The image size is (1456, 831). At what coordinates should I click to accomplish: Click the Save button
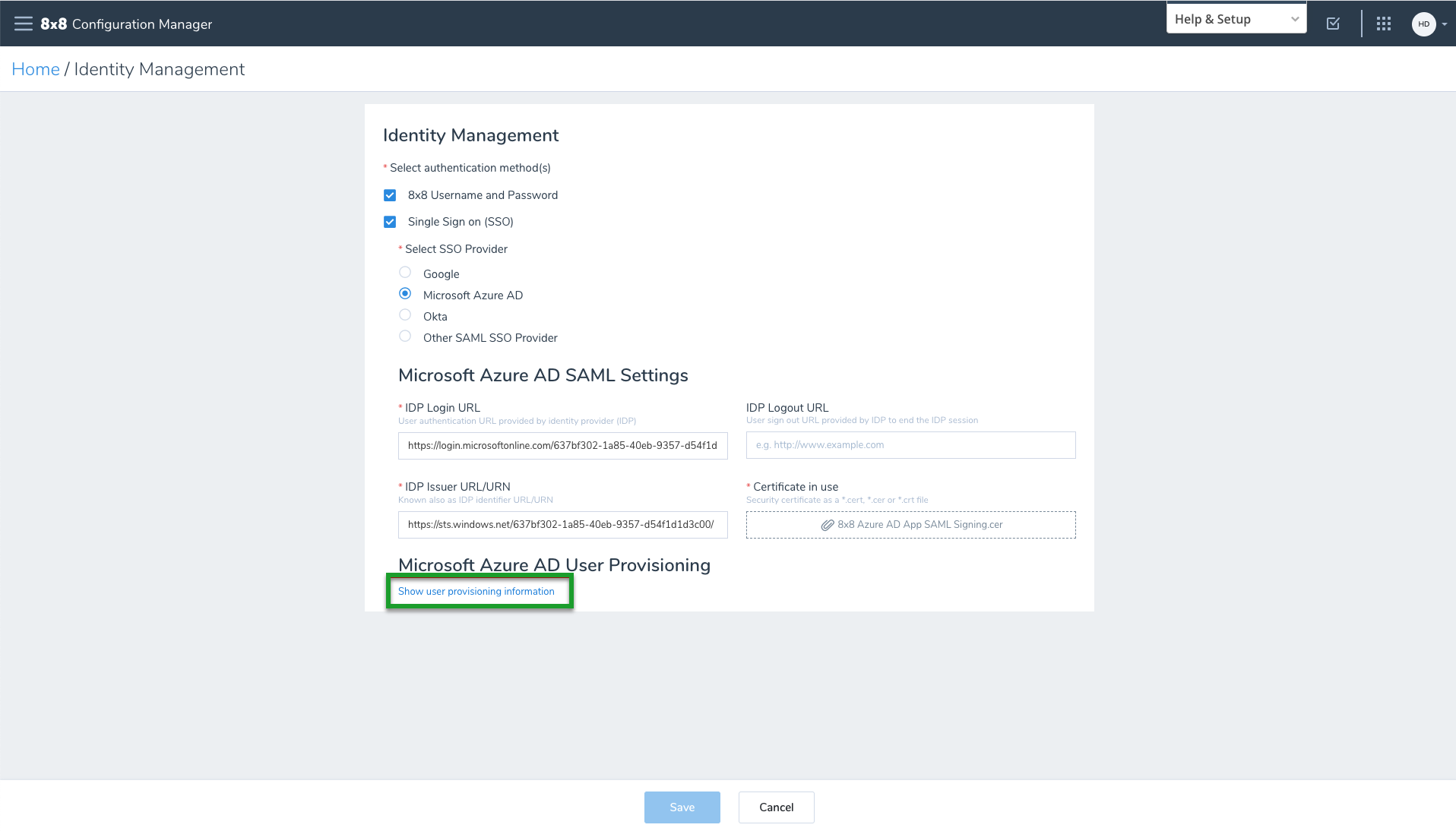682,807
